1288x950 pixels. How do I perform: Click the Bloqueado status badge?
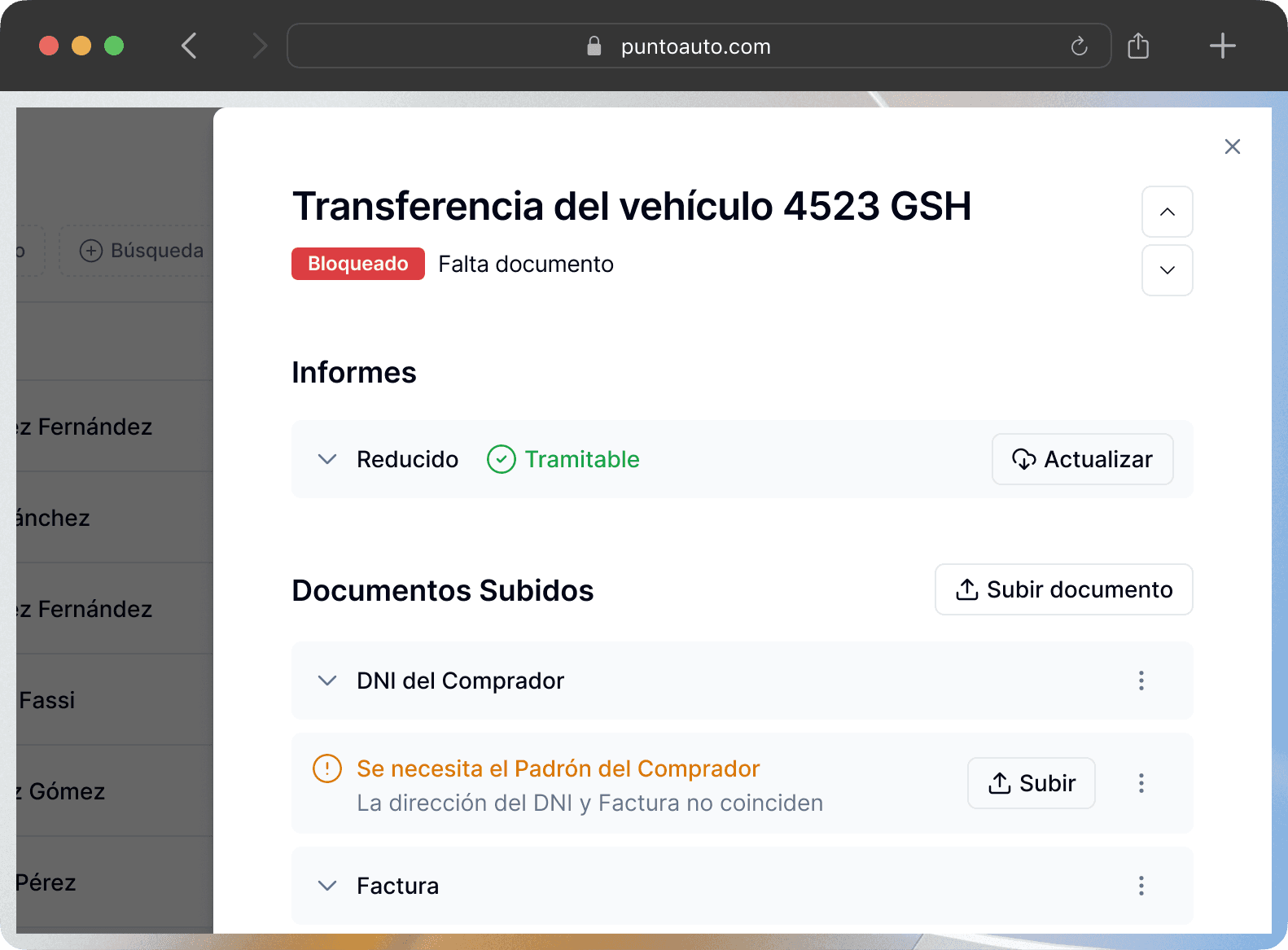tap(358, 264)
